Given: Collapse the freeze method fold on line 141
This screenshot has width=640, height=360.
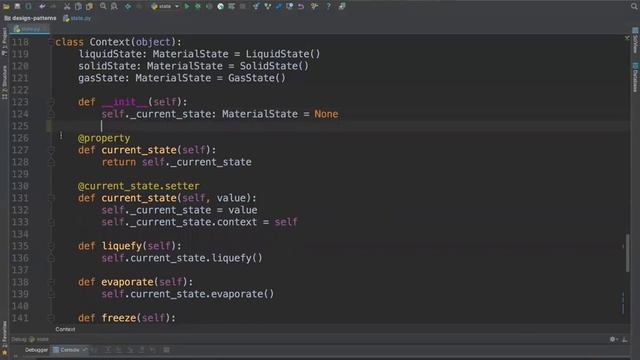Looking at the screenshot, I should 51,318.
